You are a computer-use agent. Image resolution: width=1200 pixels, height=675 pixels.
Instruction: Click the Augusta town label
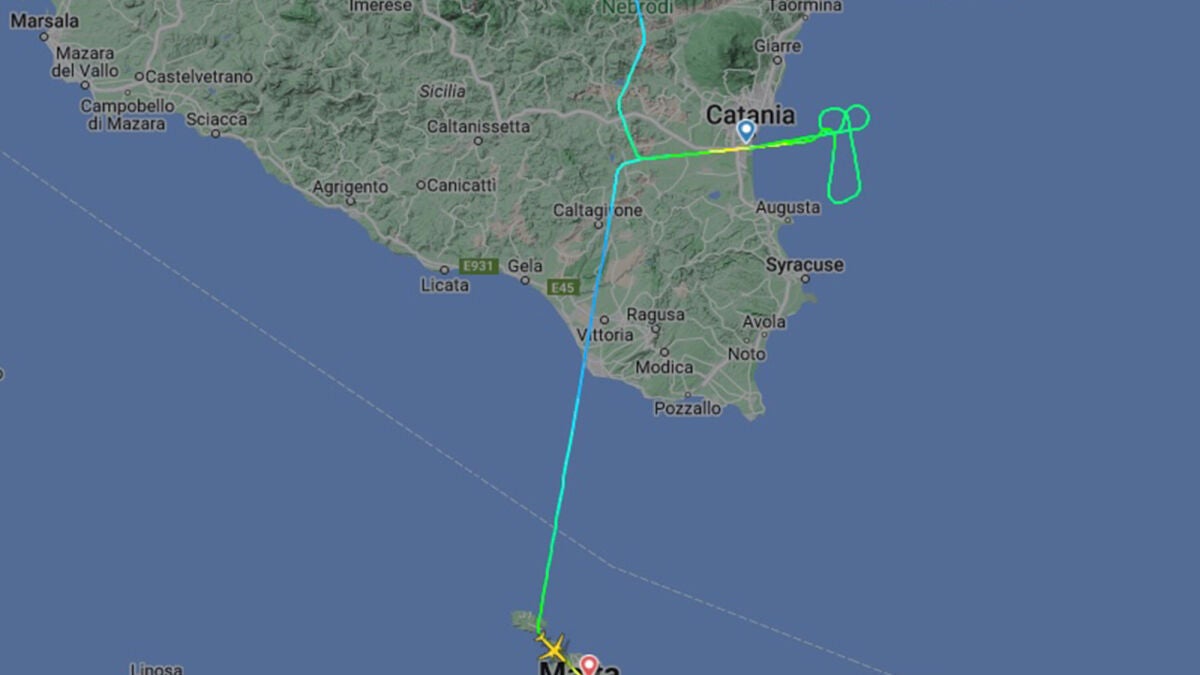788,208
